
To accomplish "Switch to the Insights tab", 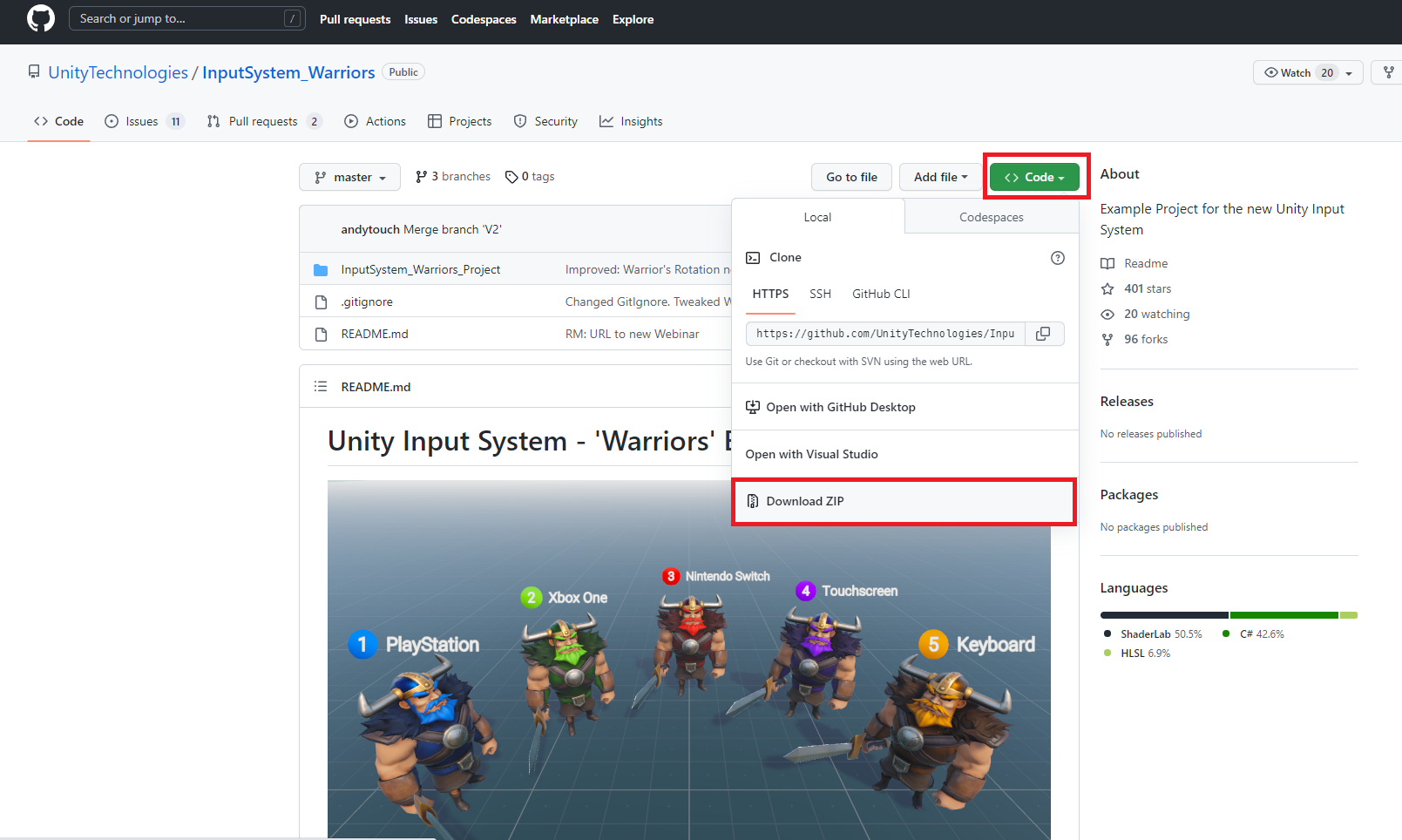I will tap(631, 121).
